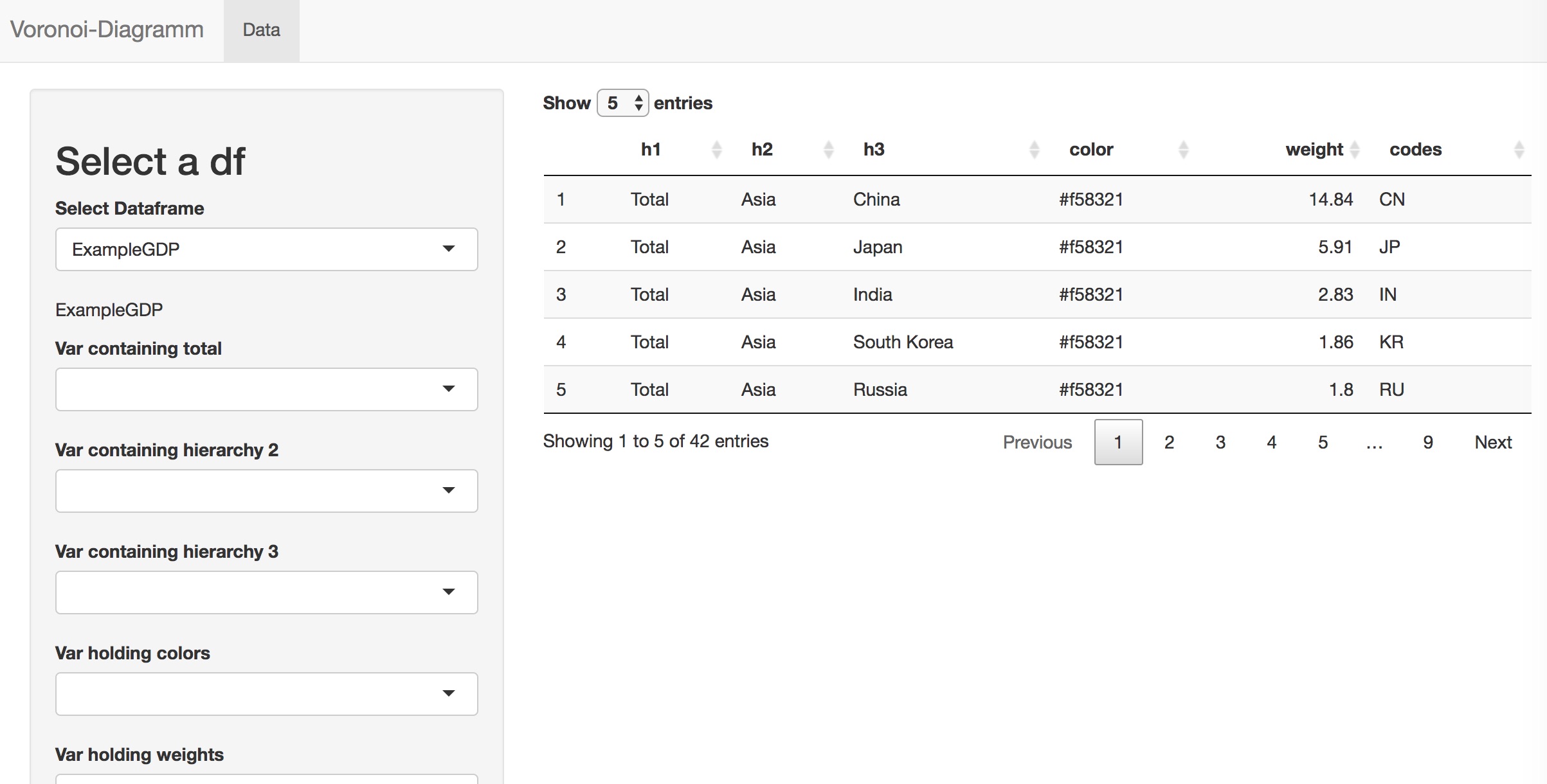Sort table by h1 column arrows

click(x=716, y=150)
